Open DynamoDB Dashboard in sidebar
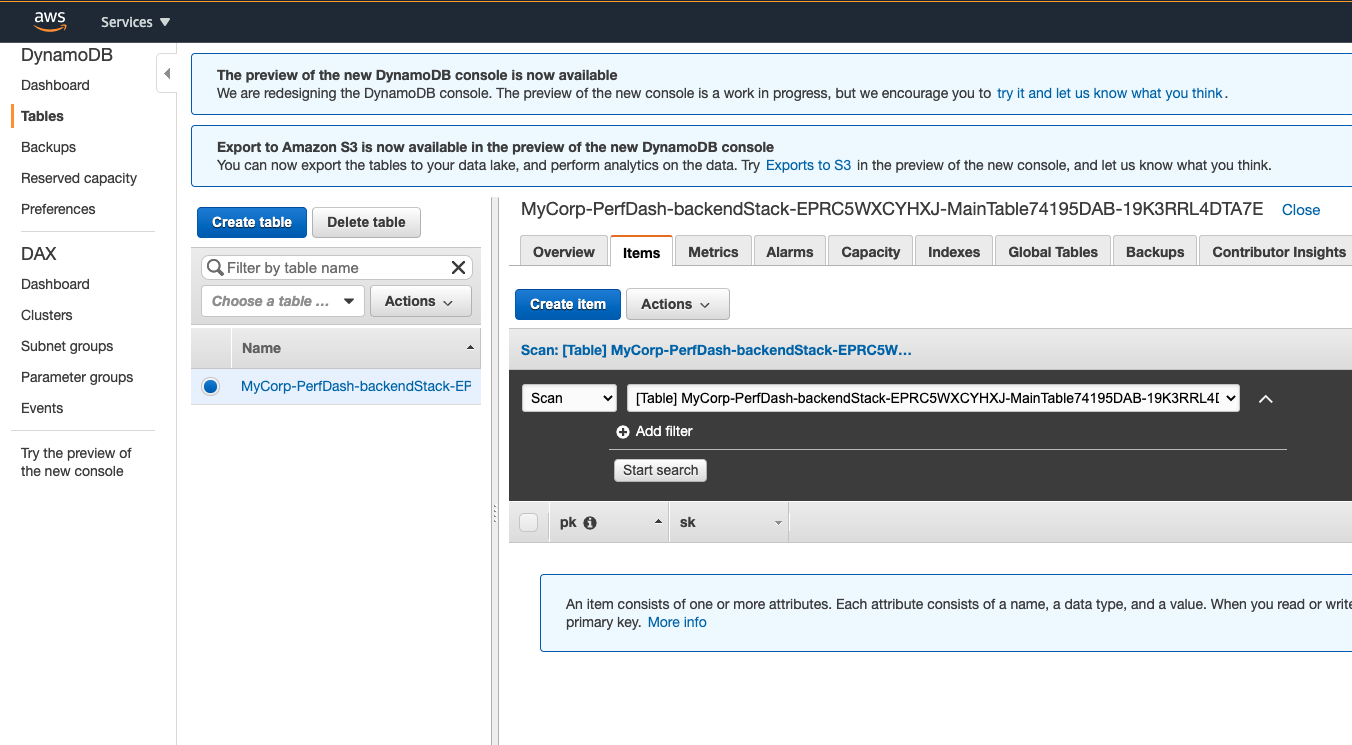The width and height of the screenshot is (1352, 745). pos(55,85)
